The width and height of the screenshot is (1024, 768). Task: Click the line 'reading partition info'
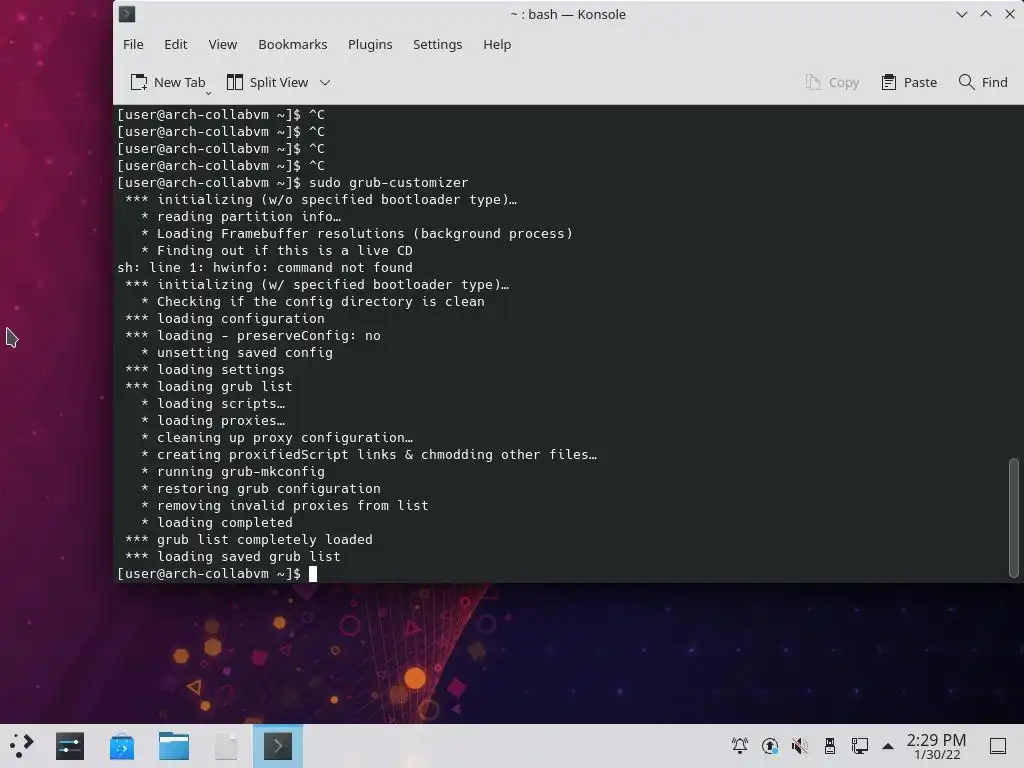[248, 217]
